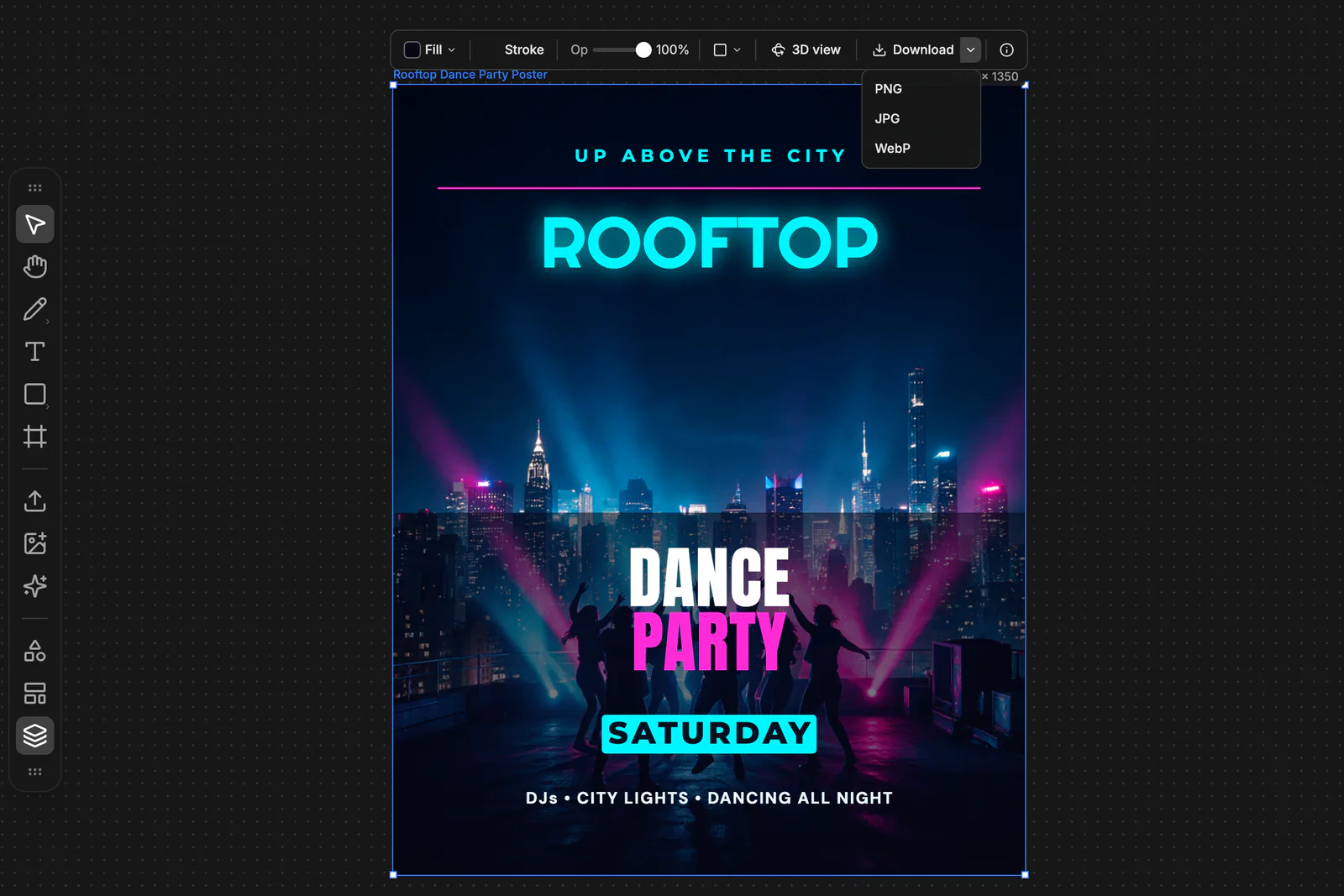The height and width of the screenshot is (896, 1344).
Task: Choose PNG export format
Action: pyautogui.click(x=921, y=89)
